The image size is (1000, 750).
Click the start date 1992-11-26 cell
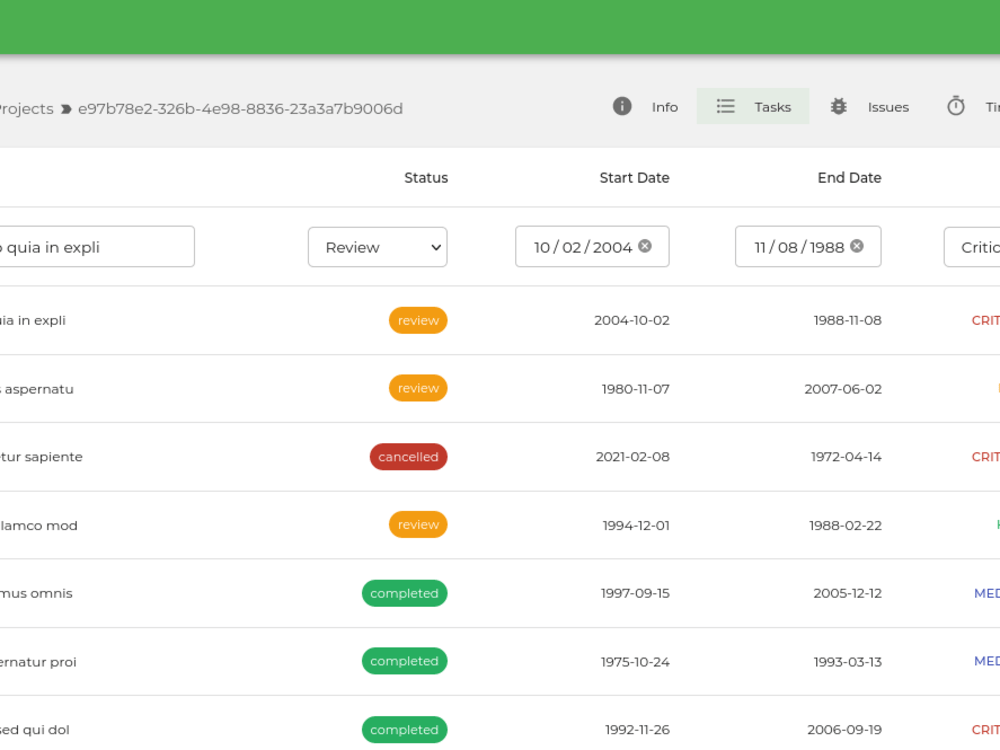(638, 730)
